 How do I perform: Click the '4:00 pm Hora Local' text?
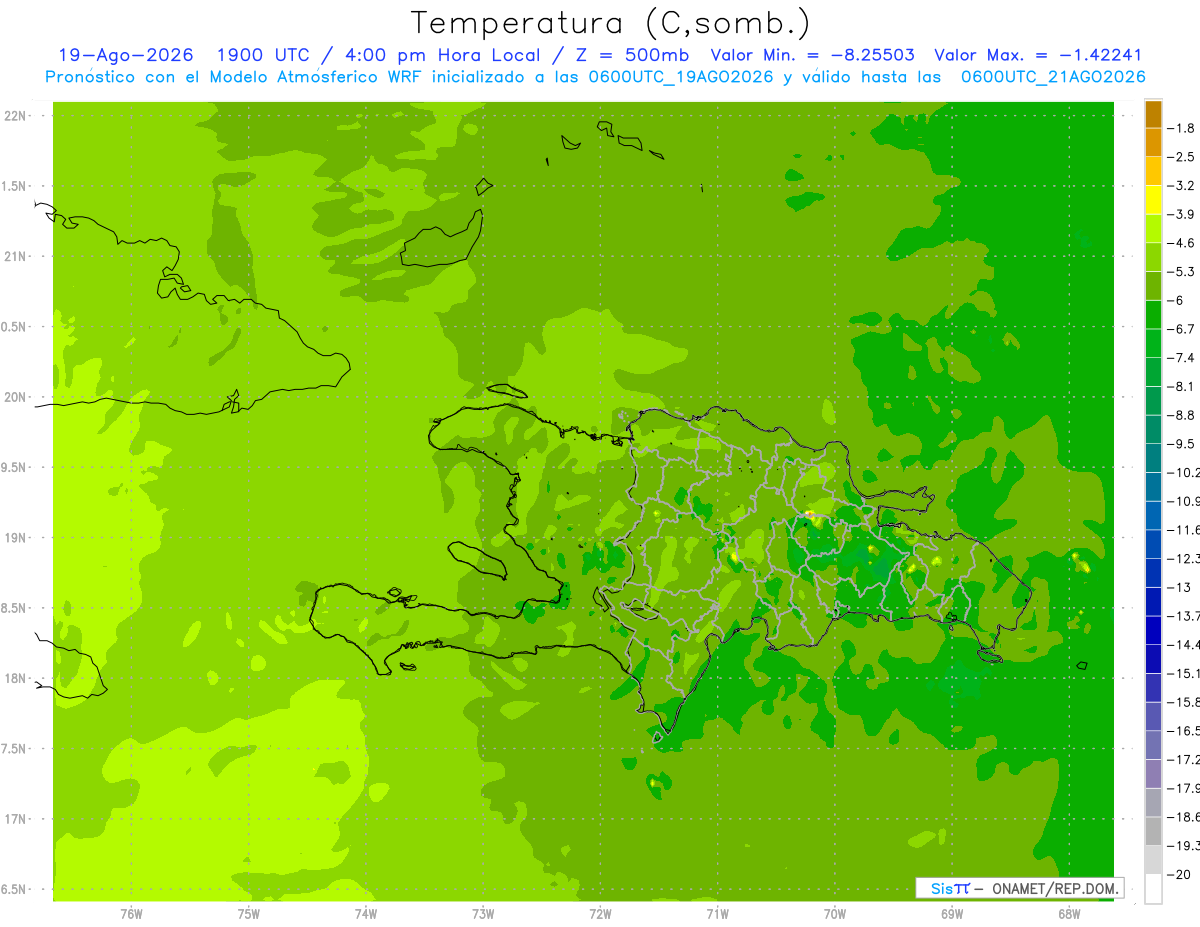pyautogui.click(x=441, y=56)
